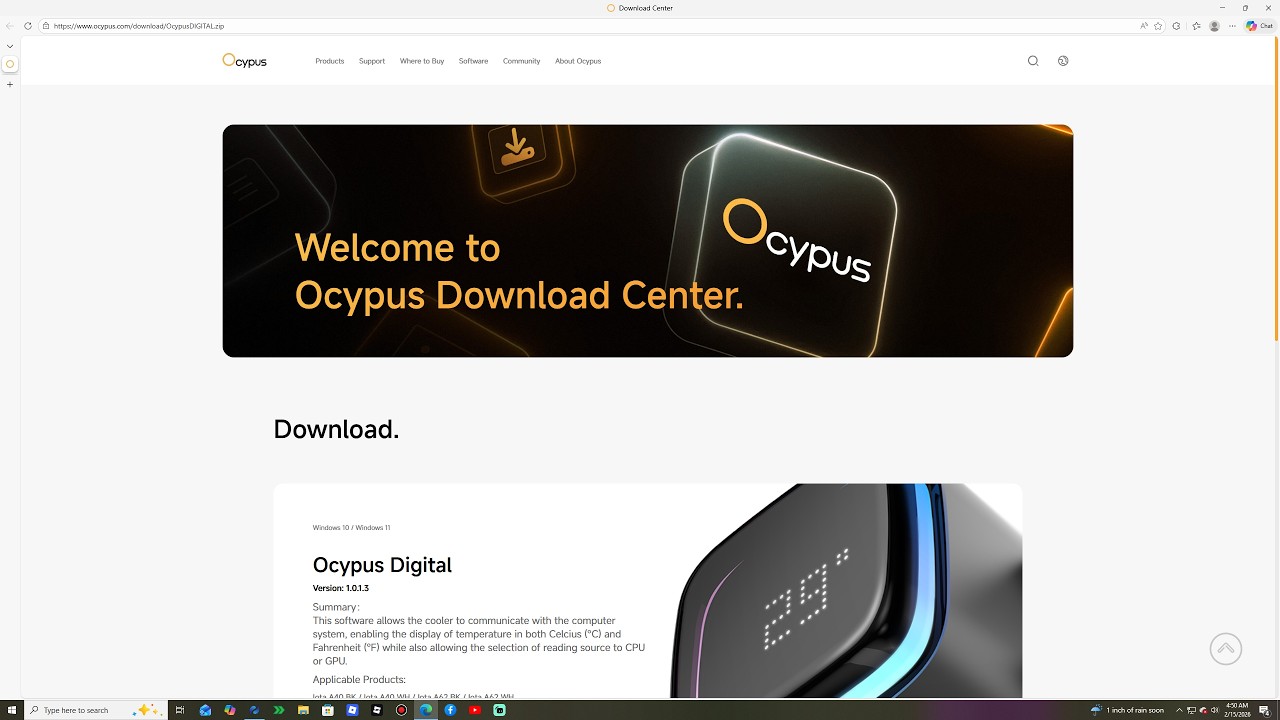The image size is (1280, 720).
Task: Click the Read aloud icon in address bar
Action: (x=1144, y=26)
